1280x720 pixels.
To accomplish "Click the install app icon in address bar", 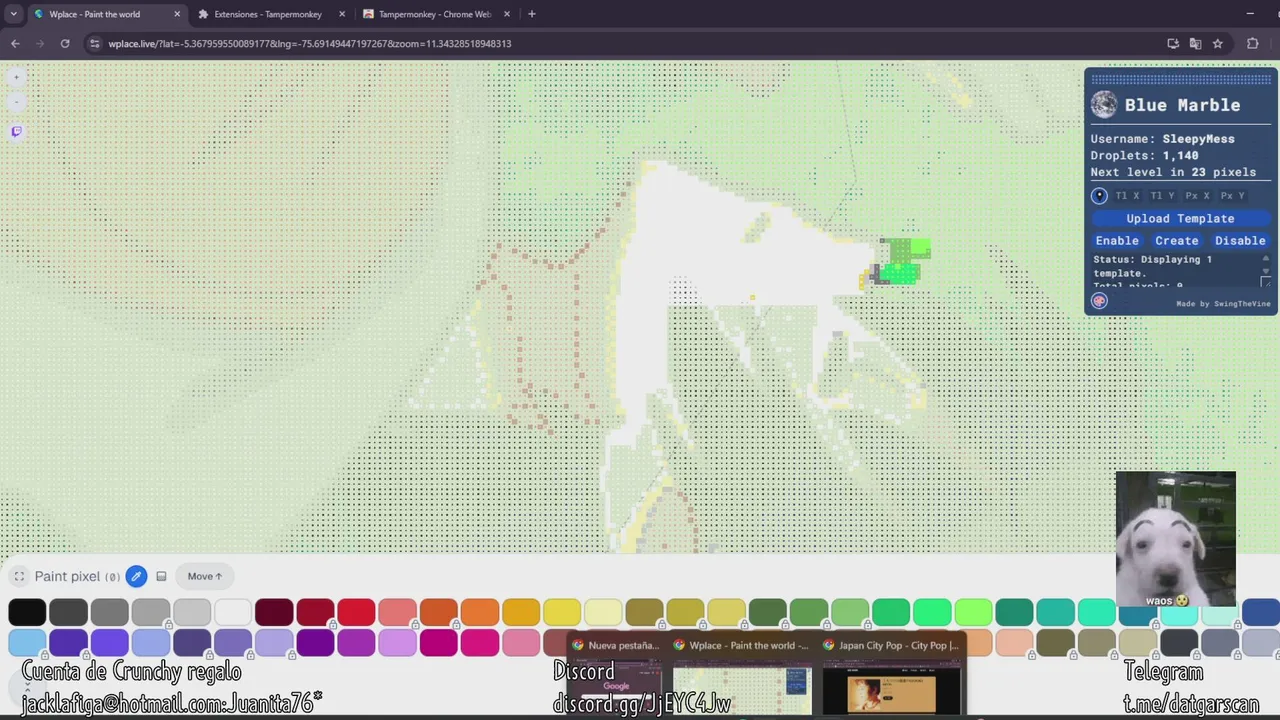I will click(x=1173, y=43).
